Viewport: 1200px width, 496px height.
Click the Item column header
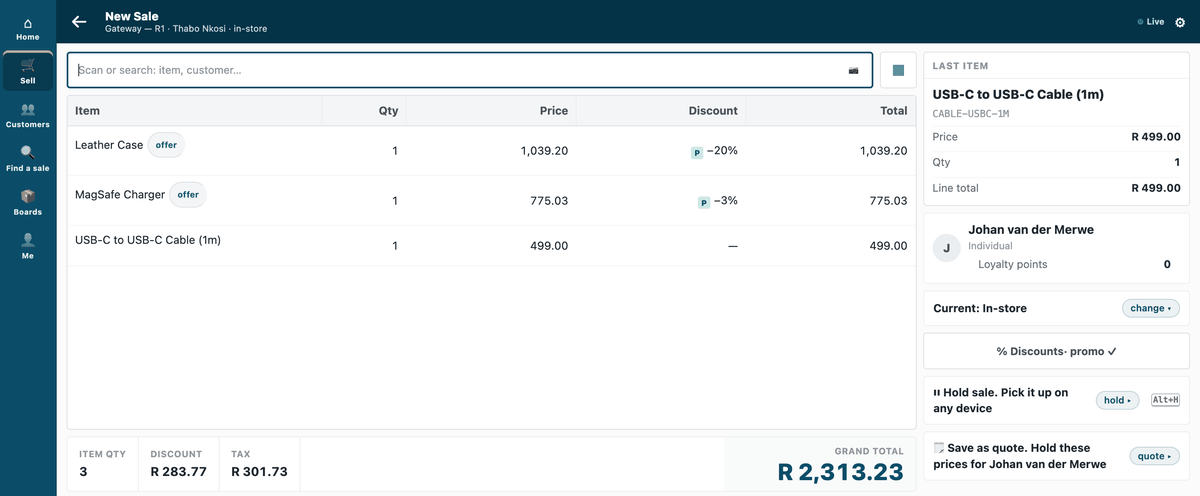click(x=195, y=111)
